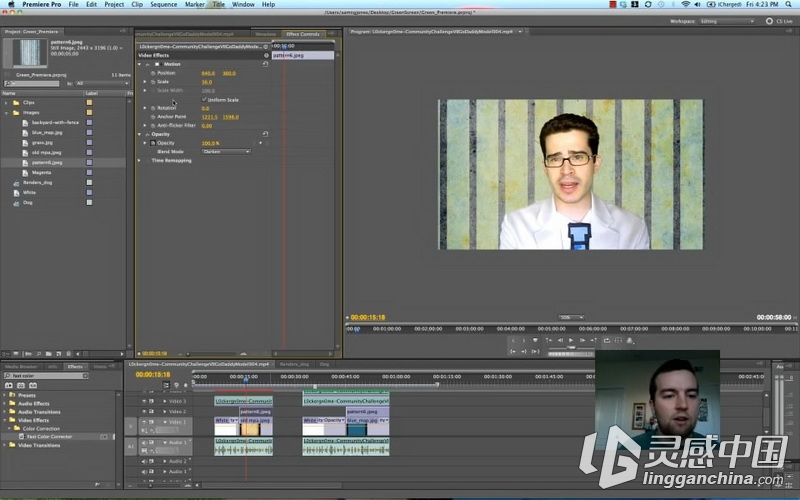This screenshot has width=800, height=500.
Task: Switch Project panel to icon view
Action: [16, 354]
